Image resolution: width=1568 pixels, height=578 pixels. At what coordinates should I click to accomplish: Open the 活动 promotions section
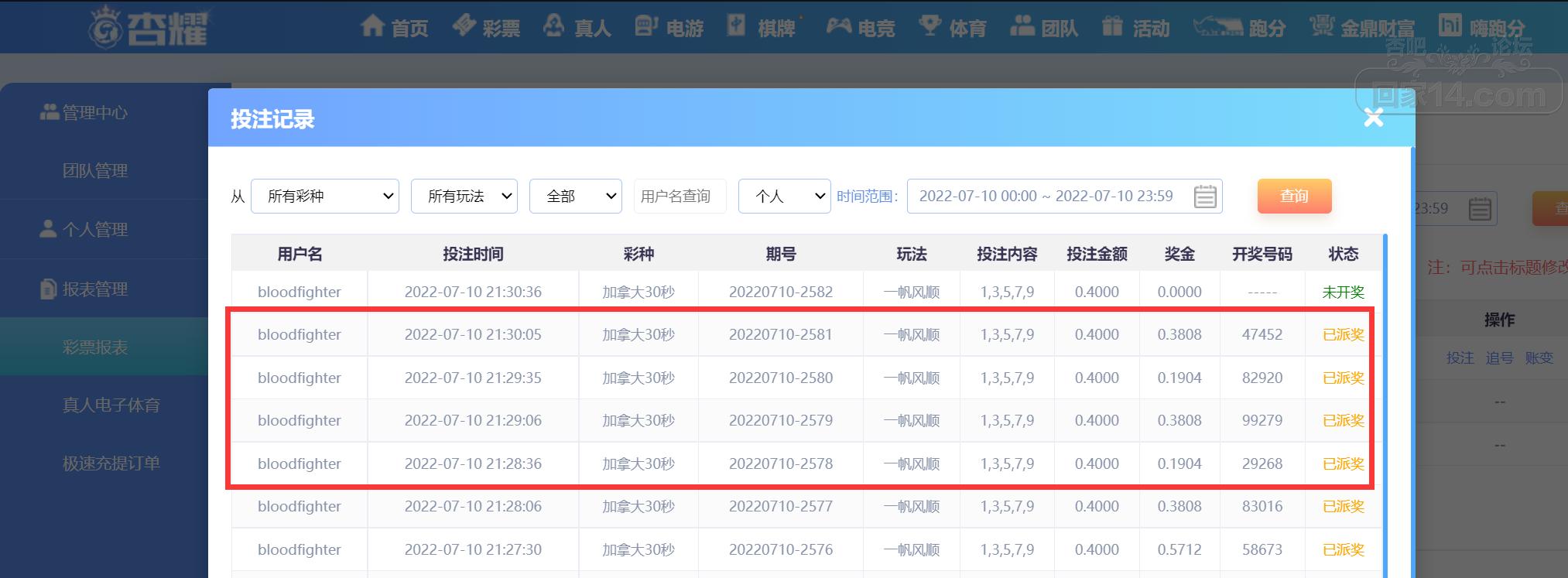(1135, 28)
